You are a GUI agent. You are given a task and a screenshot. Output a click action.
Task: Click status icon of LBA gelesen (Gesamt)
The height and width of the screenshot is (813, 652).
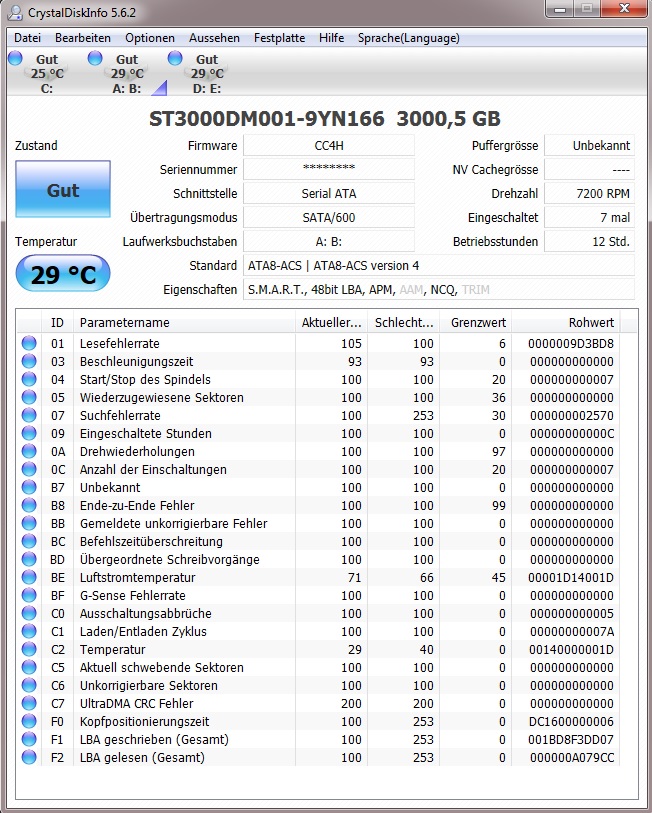click(x=29, y=757)
